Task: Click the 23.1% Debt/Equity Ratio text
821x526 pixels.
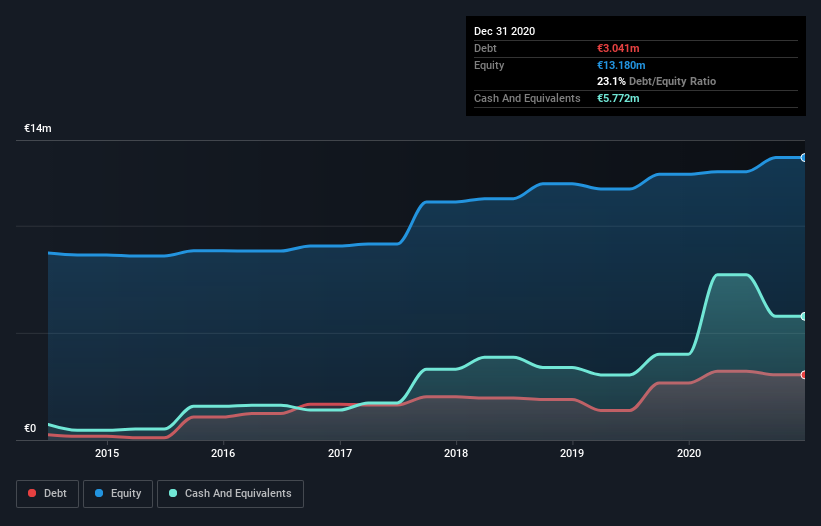Action: (x=656, y=81)
